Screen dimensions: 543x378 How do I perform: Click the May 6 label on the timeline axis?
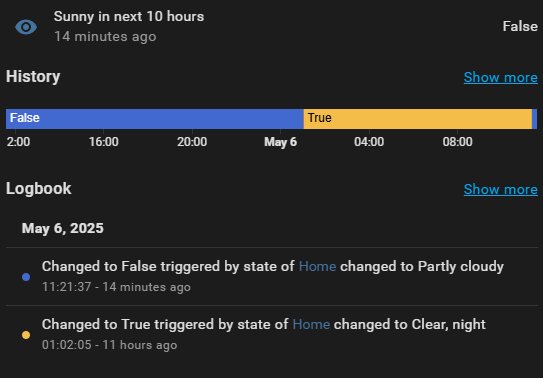281,142
